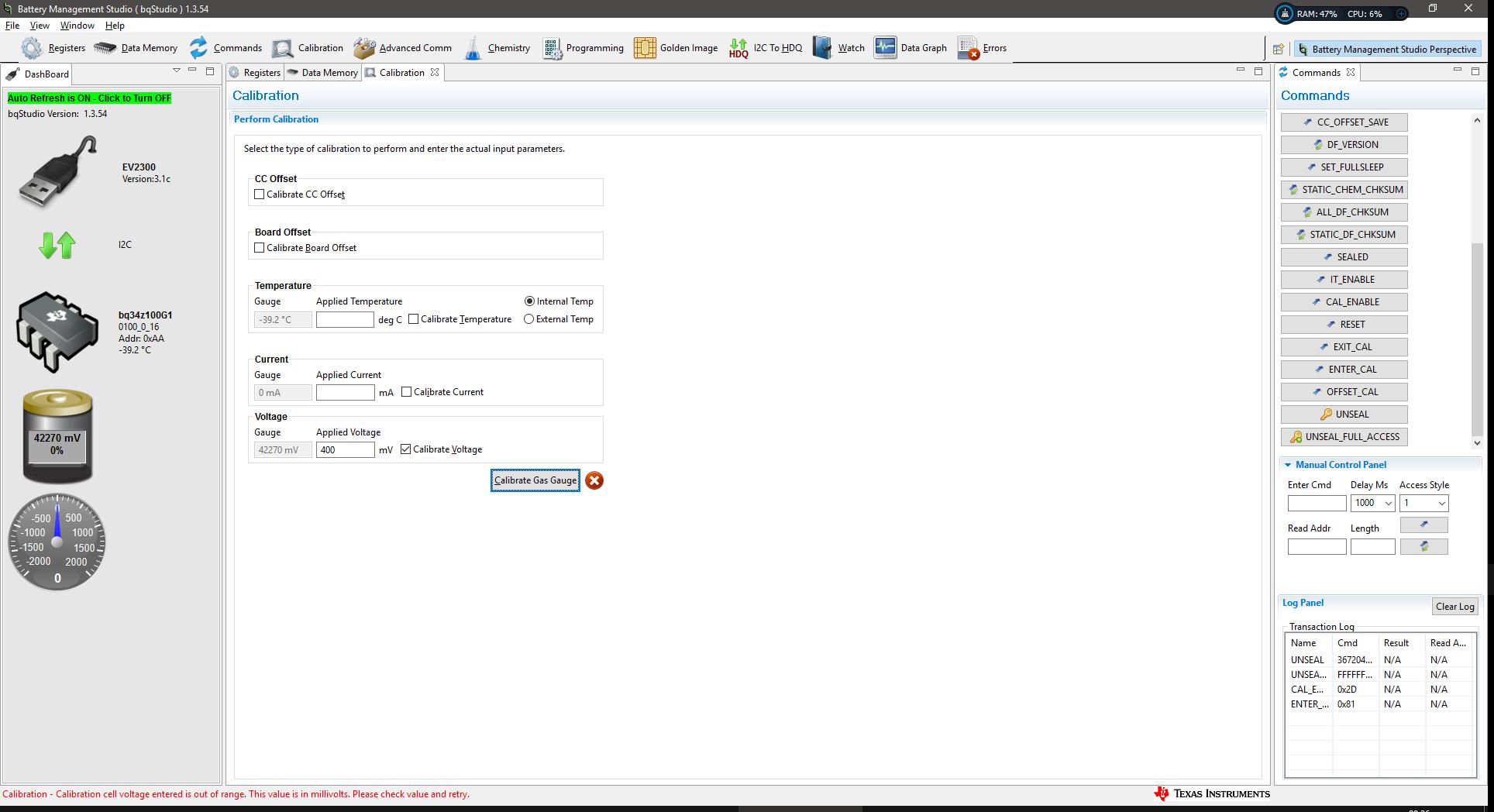1494x812 pixels.
Task: Click the Applied Voltage input field
Action: (x=346, y=450)
